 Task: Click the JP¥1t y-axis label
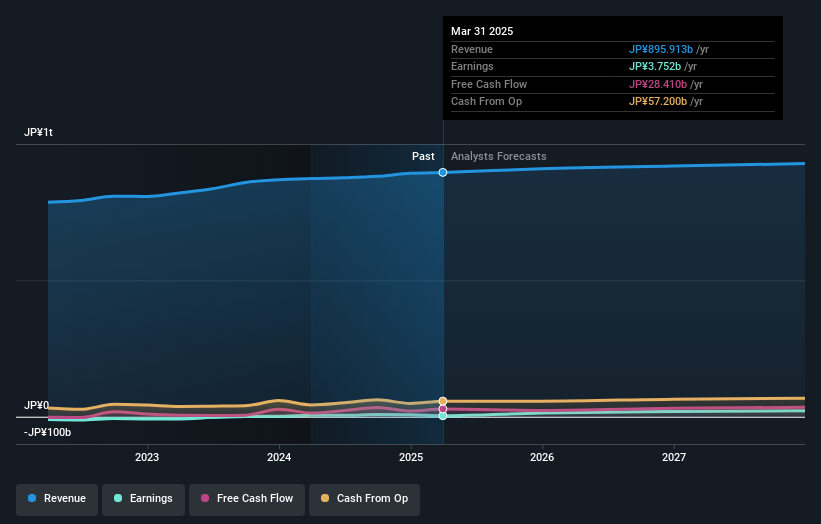38,132
